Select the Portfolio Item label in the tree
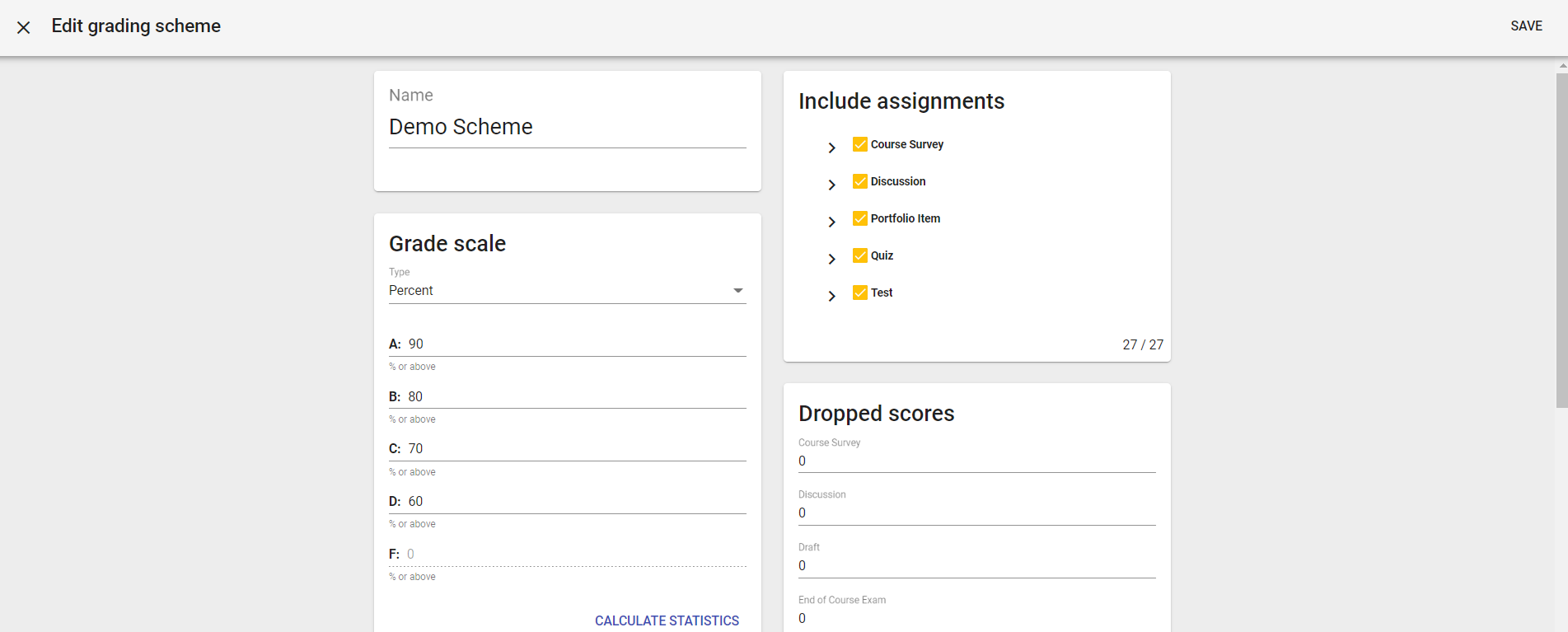This screenshot has height=632, width=1568. pos(906,218)
